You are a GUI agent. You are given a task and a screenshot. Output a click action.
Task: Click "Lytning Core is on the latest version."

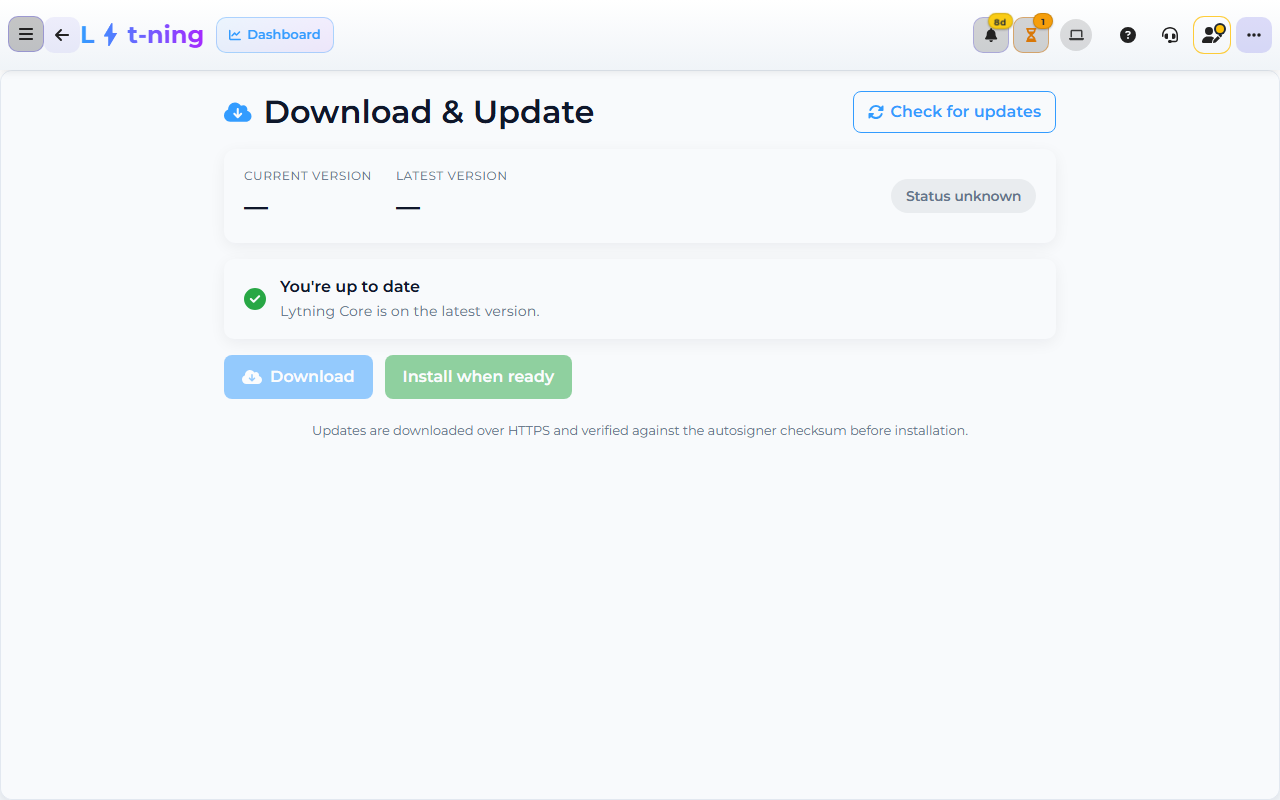click(x=410, y=311)
